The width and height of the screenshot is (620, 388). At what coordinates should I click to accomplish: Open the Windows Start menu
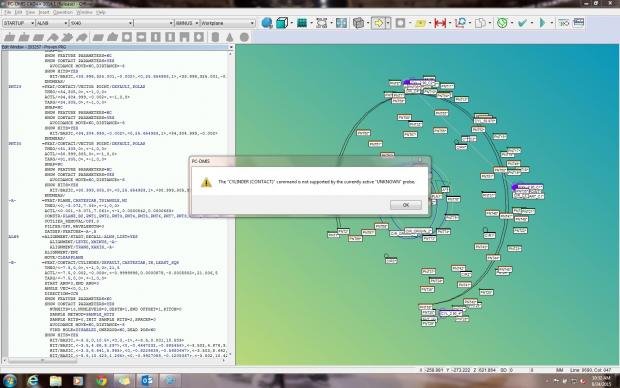click(x=9, y=380)
